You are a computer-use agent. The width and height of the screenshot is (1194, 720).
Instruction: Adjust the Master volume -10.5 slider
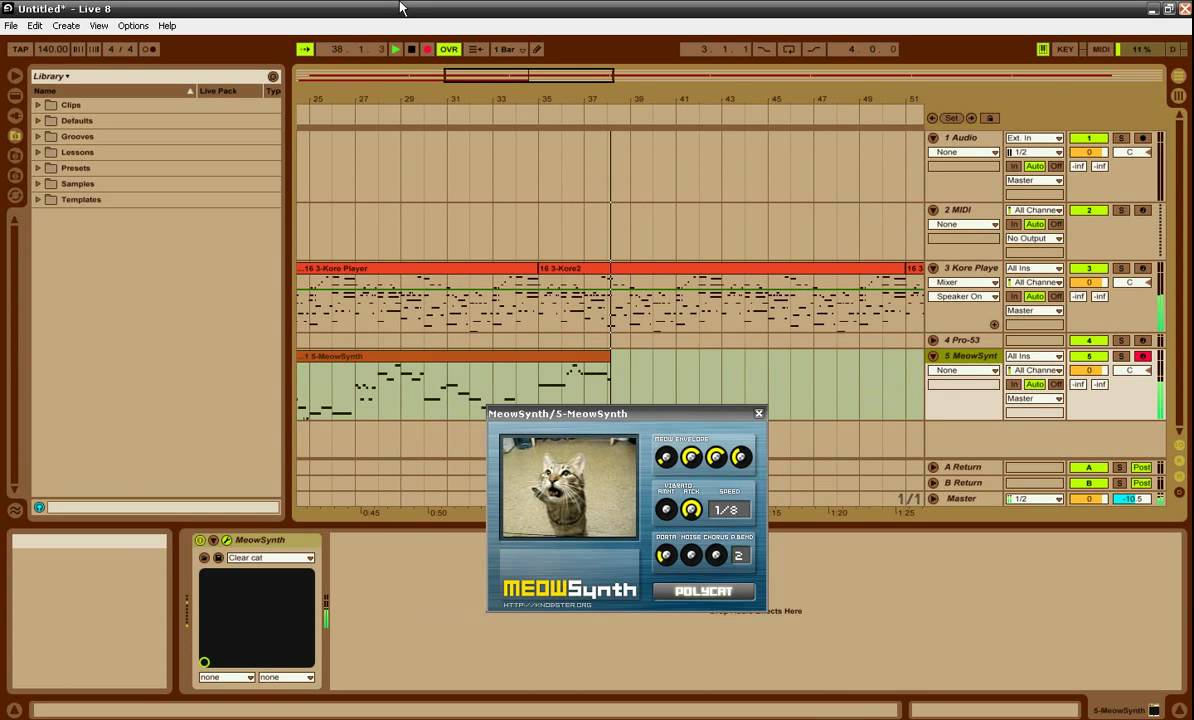[x=1132, y=499]
